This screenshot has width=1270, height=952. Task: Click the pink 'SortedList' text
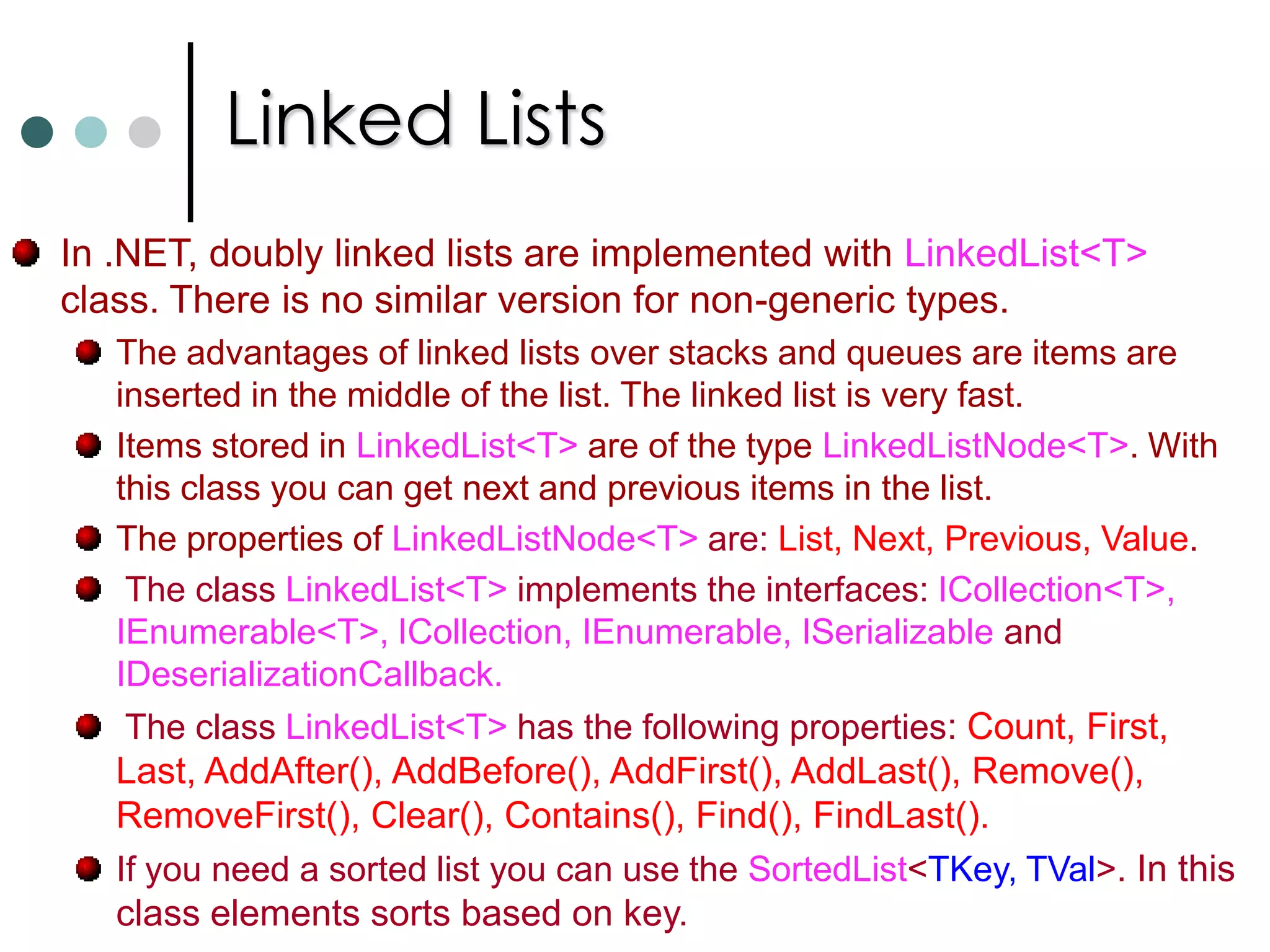[x=828, y=869]
